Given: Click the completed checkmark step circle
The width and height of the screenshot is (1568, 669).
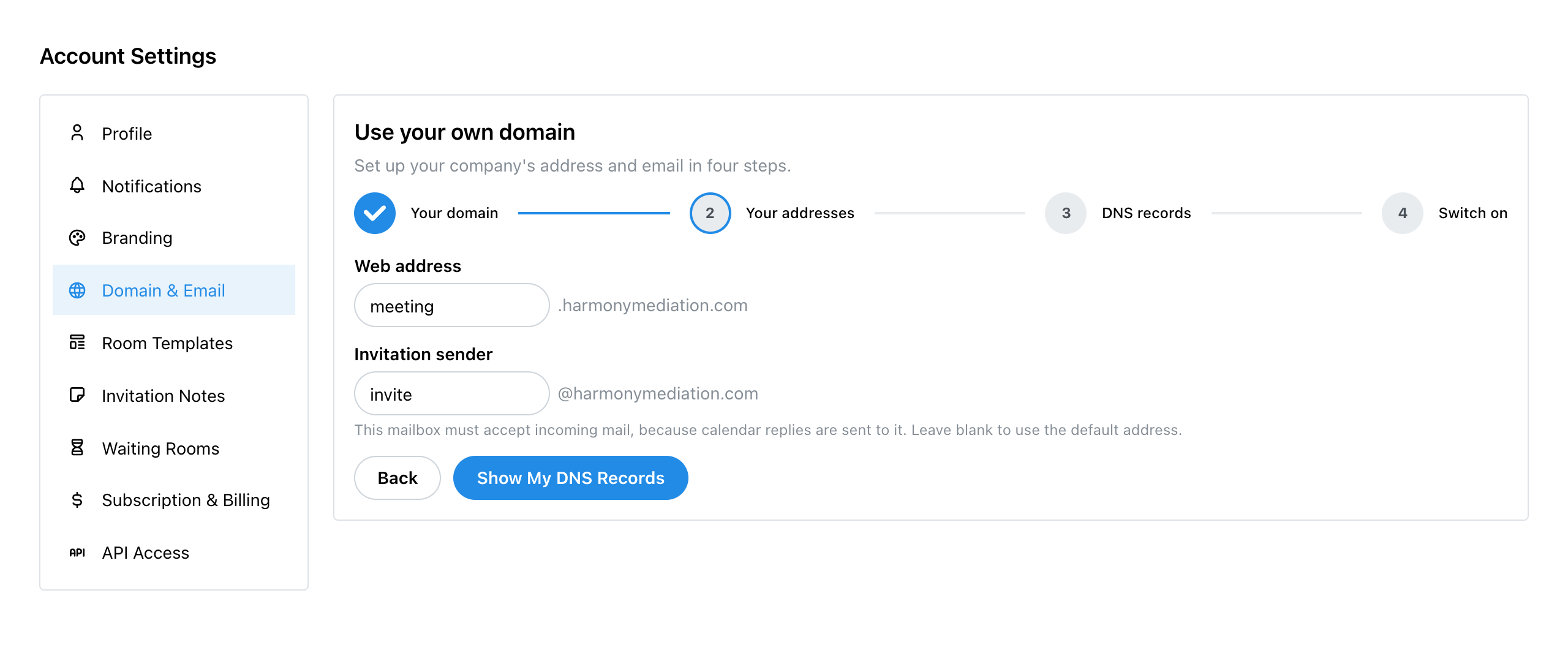Looking at the screenshot, I should 375,213.
